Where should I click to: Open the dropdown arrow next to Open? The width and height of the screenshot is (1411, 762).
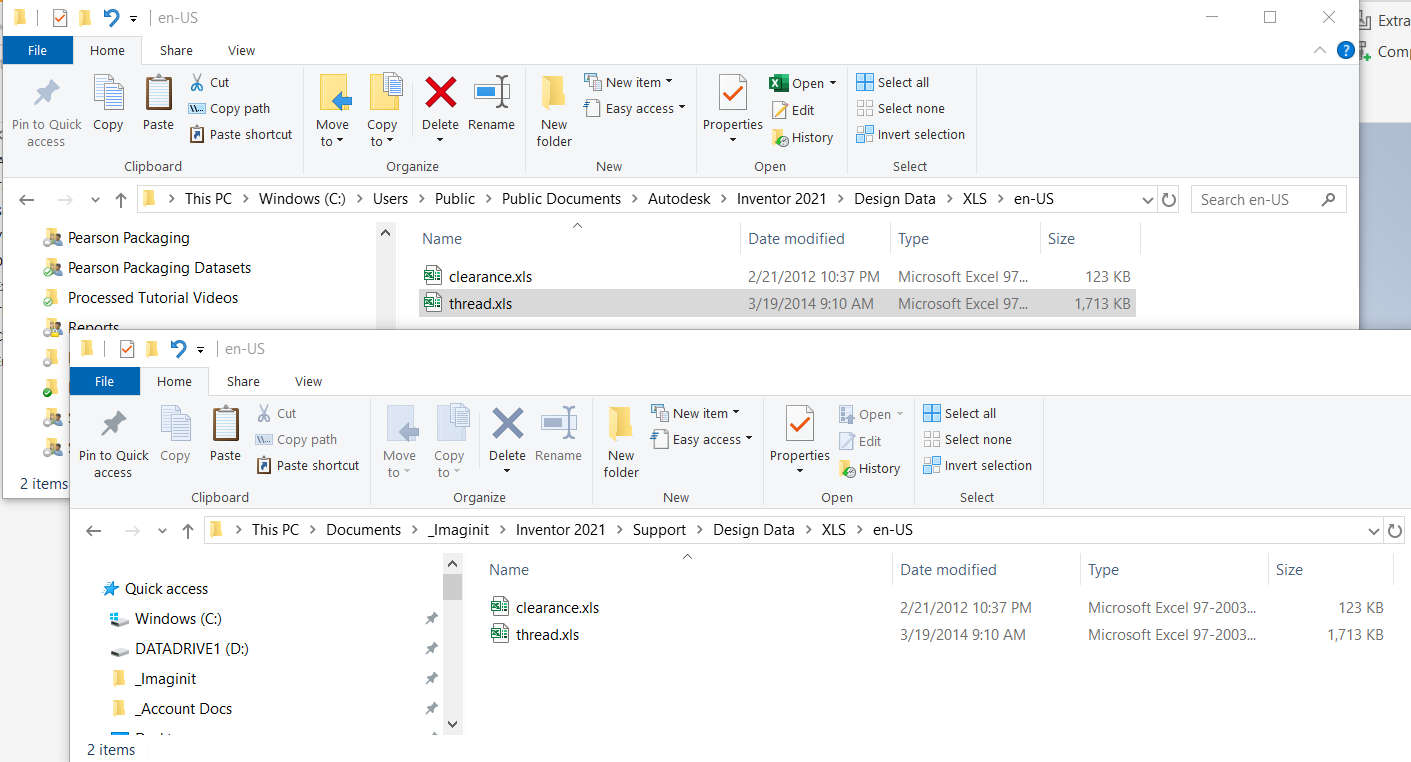coord(833,82)
